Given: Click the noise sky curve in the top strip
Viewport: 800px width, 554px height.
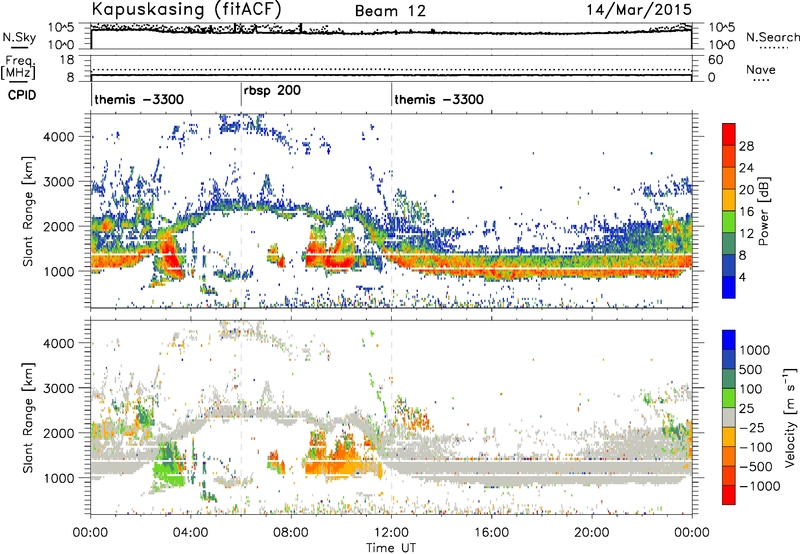Looking at the screenshot, I should coord(391,33).
